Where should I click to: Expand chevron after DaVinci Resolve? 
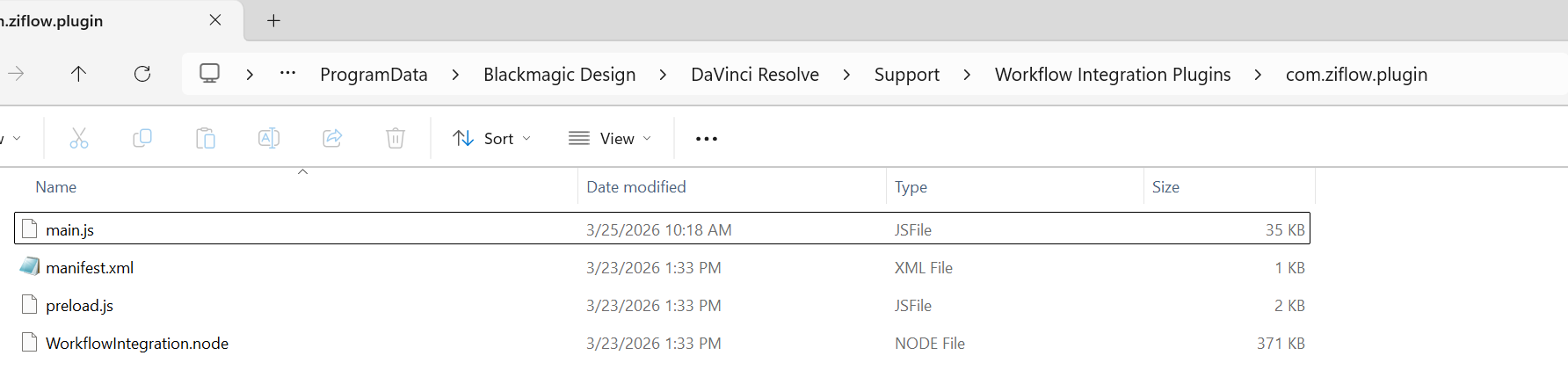(x=846, y=75)
